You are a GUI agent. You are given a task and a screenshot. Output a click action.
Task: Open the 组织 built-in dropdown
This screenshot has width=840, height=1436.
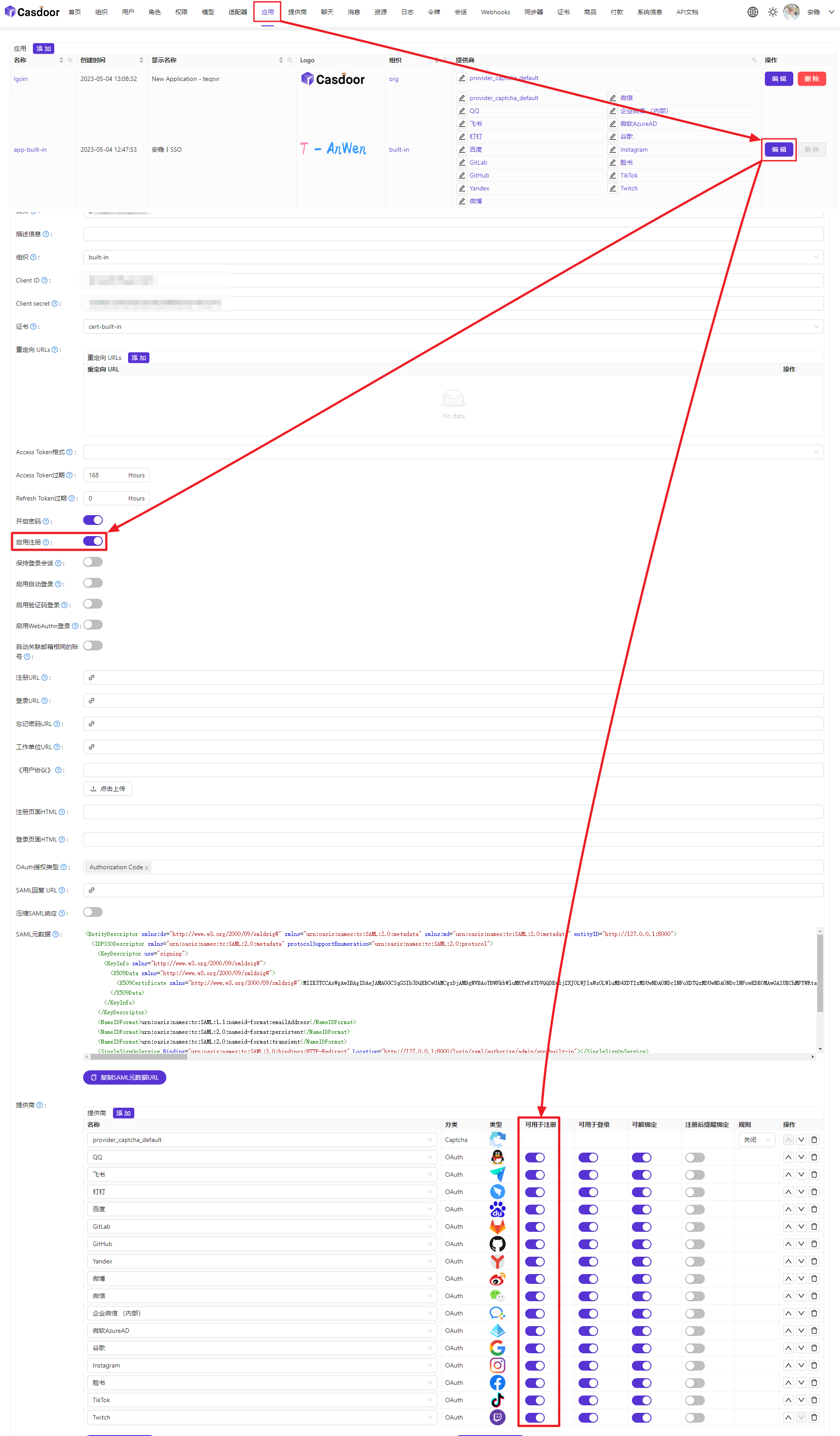[453, 258]
